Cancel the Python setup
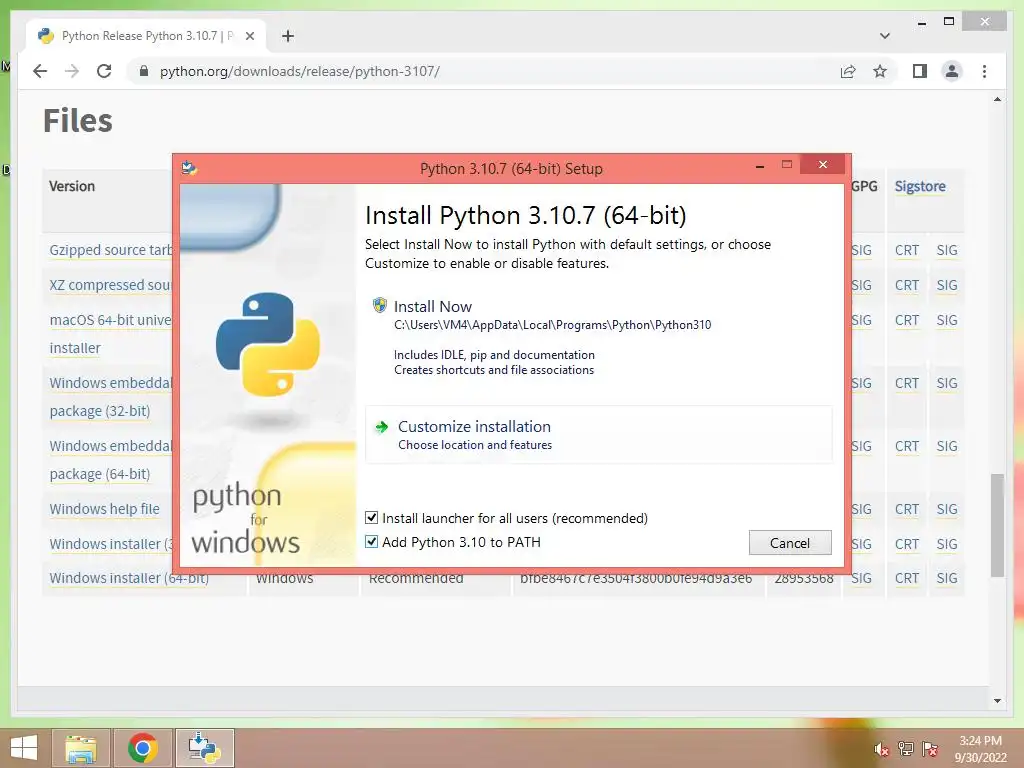This screenshot has width=1024, height=768. click(790, 543)
